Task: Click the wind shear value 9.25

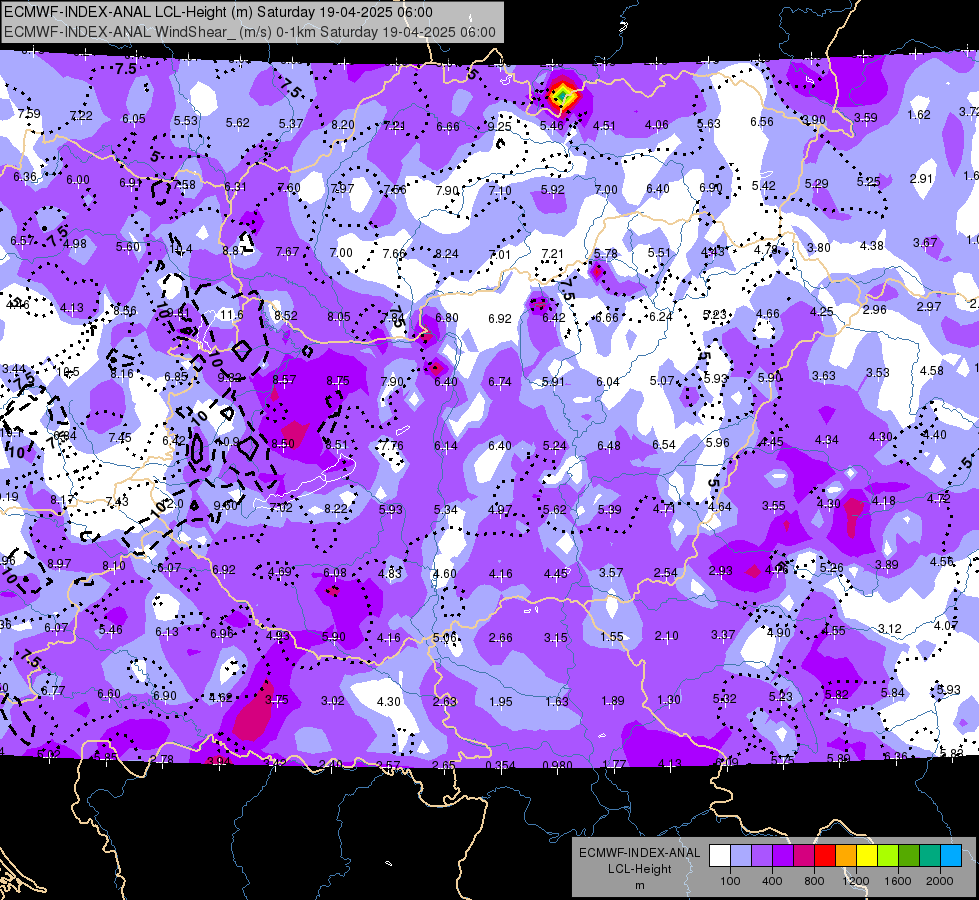Action: click(499, 127)
